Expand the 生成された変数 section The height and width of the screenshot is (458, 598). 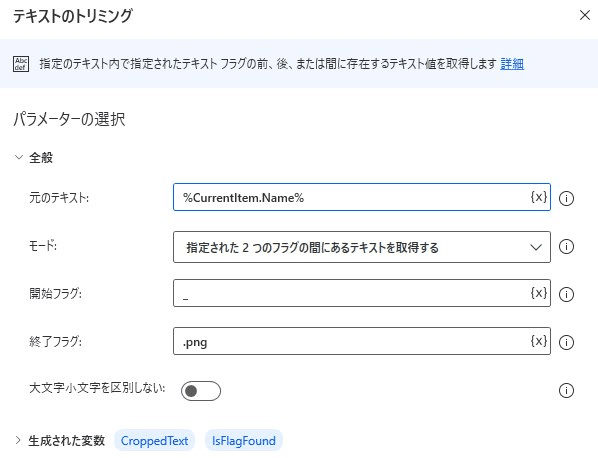[x=18, y=440]
